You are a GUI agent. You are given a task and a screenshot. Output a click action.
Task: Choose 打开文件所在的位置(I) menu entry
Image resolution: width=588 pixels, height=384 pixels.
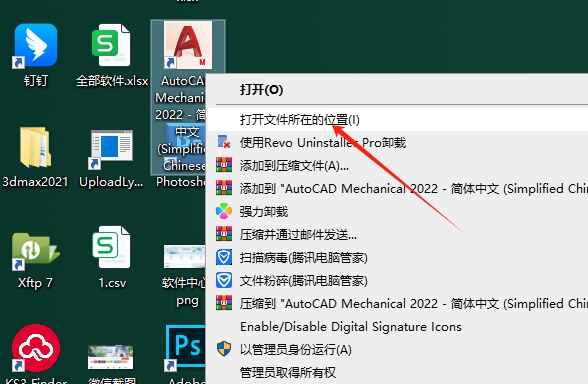pos(398,120)
